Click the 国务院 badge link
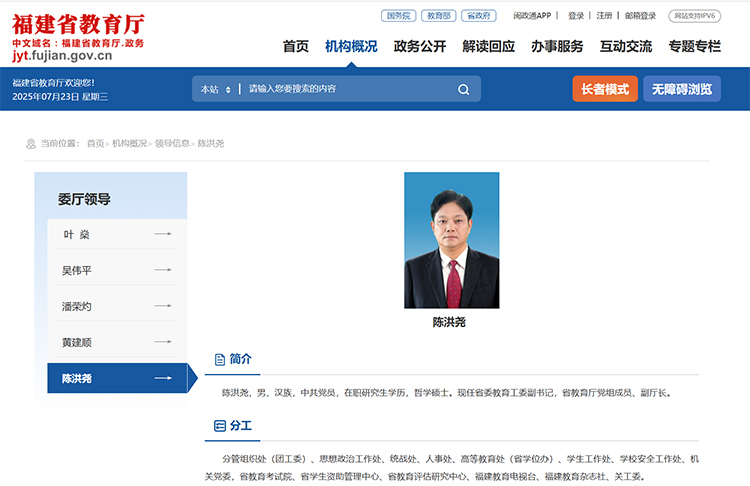The image size is (750, 486). 398,16
